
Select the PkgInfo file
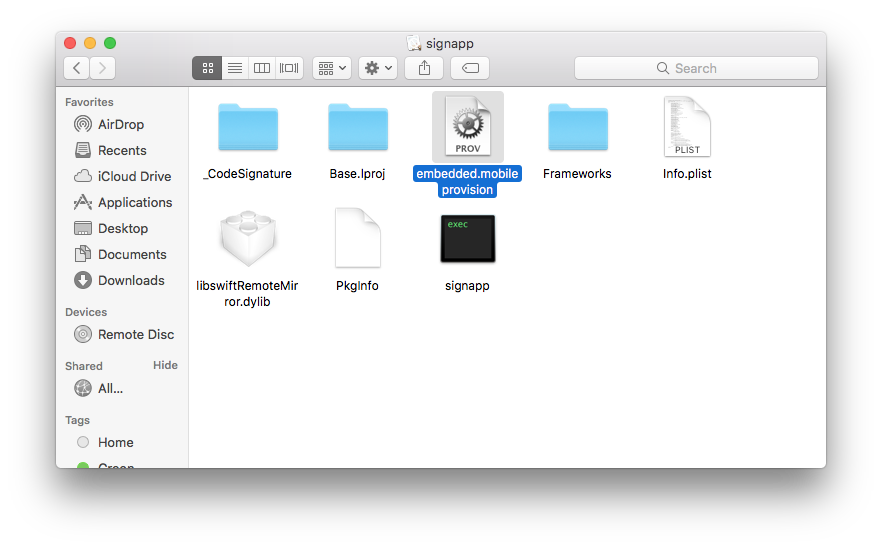[x=357, y=240]
